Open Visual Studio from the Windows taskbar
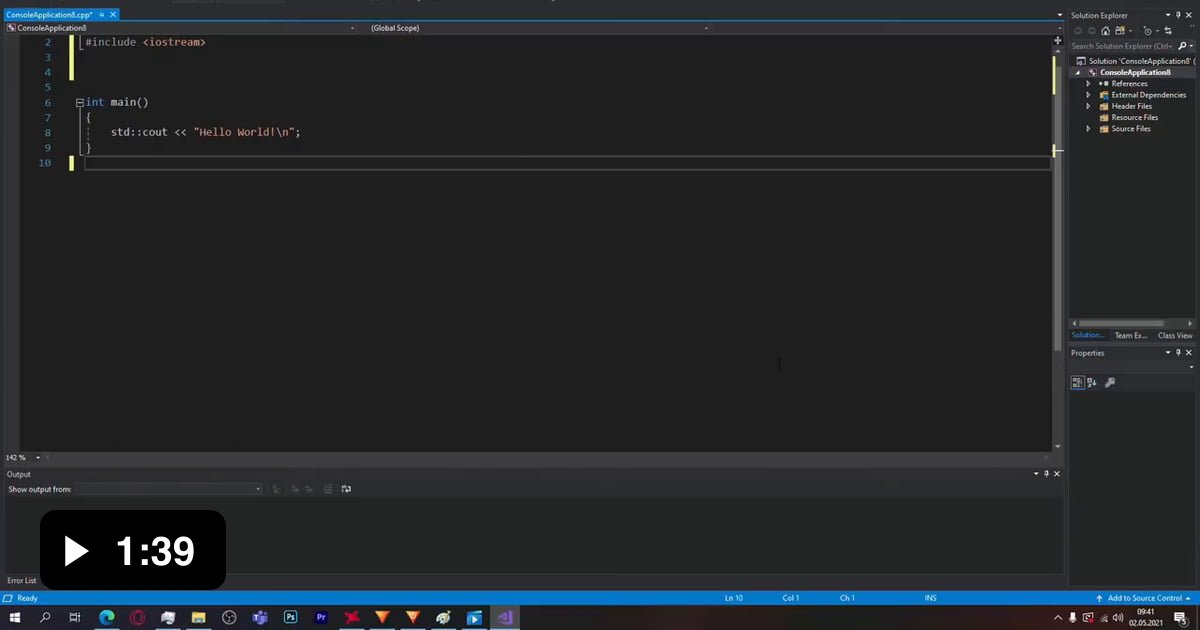This screenshot has height=630, width=1200. [505, 618]
